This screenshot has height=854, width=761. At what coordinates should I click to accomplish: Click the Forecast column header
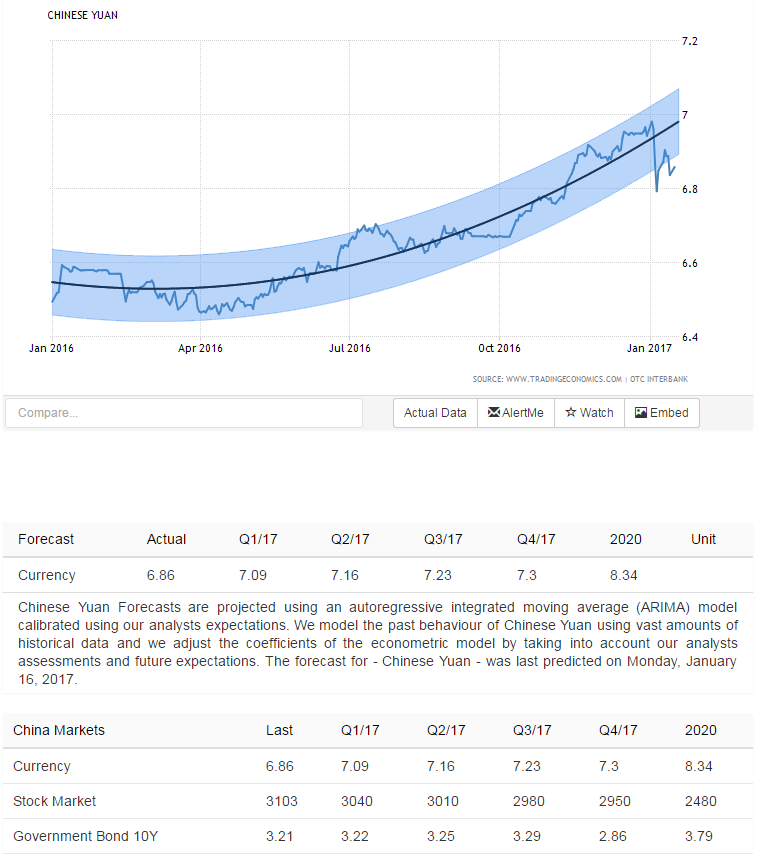[46, 539]
